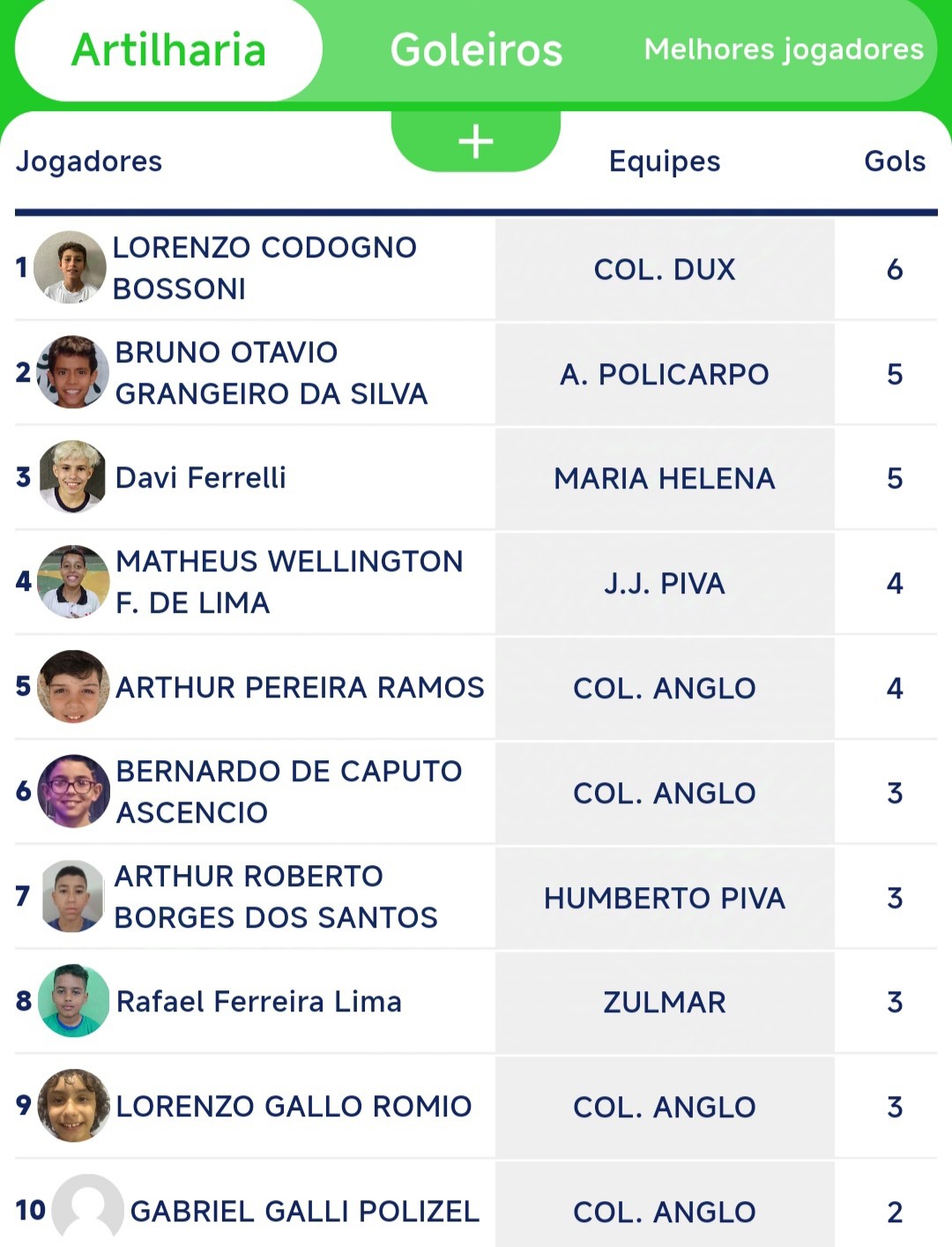Select the Artilharia tab
The image size is (952, 1247).
pos(168,50)
